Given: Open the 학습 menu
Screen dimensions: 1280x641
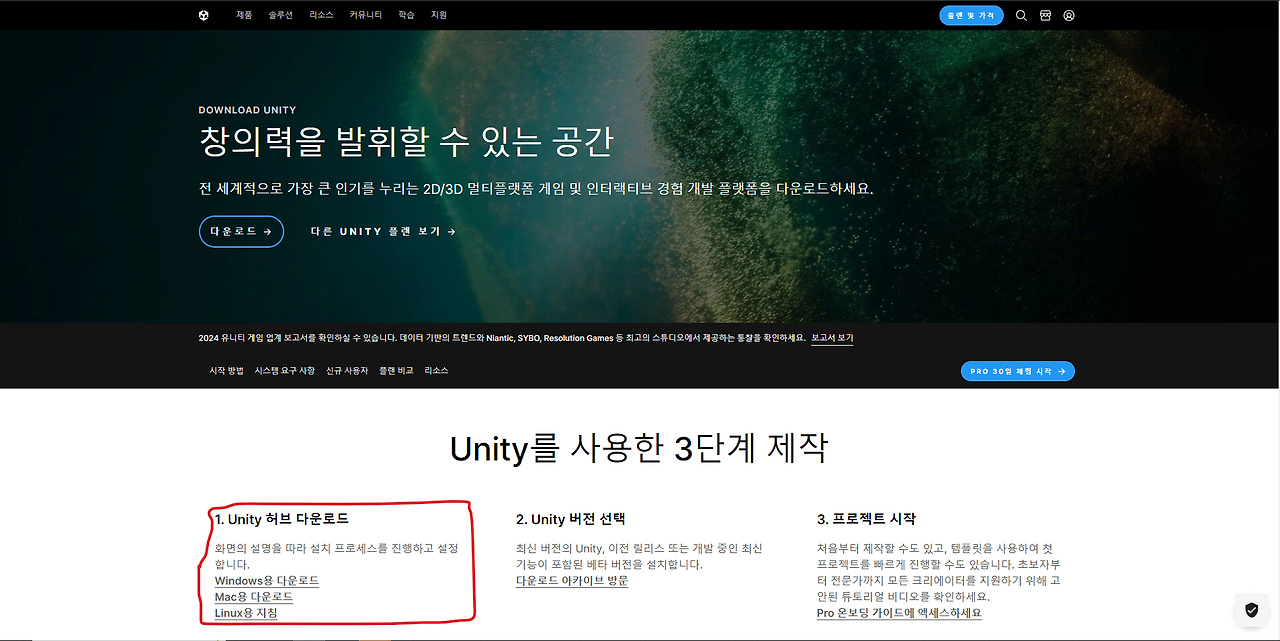Looking at the screenshot, I should pos(406,15).
